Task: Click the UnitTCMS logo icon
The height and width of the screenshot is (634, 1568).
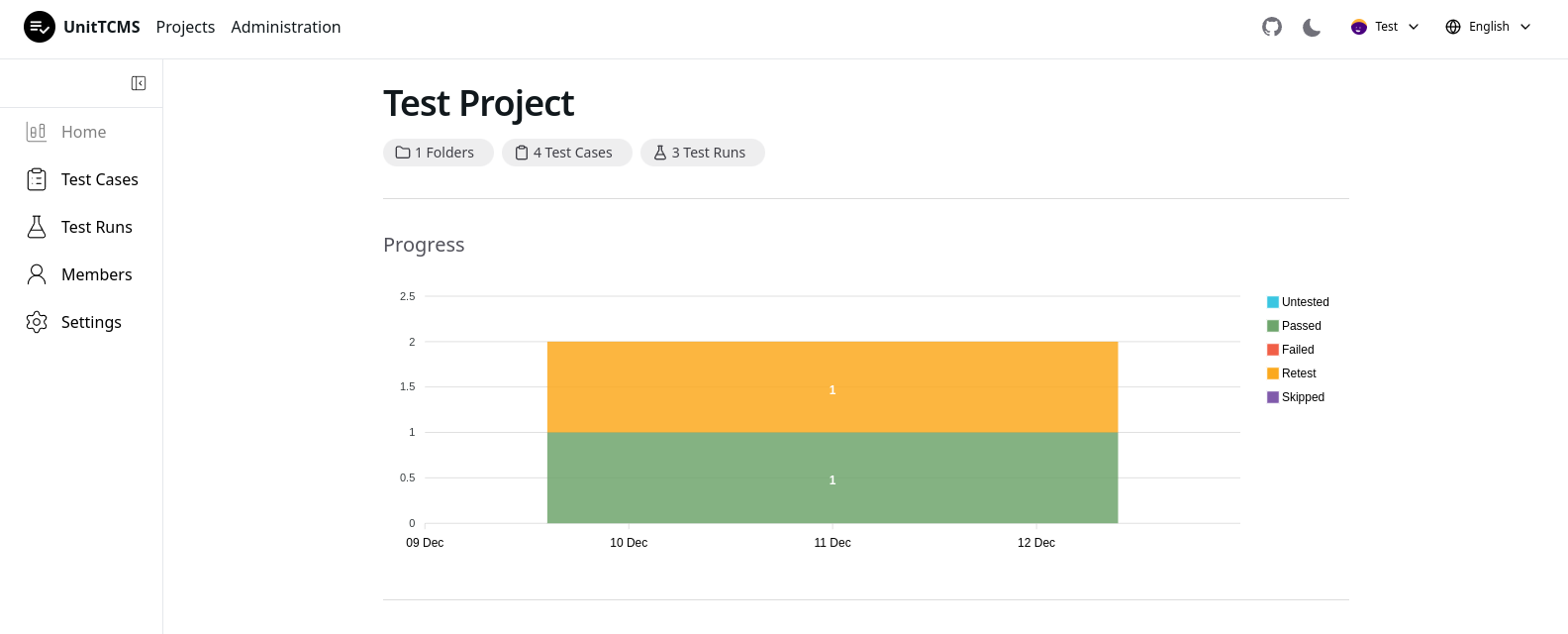Action: coord(40,27)
